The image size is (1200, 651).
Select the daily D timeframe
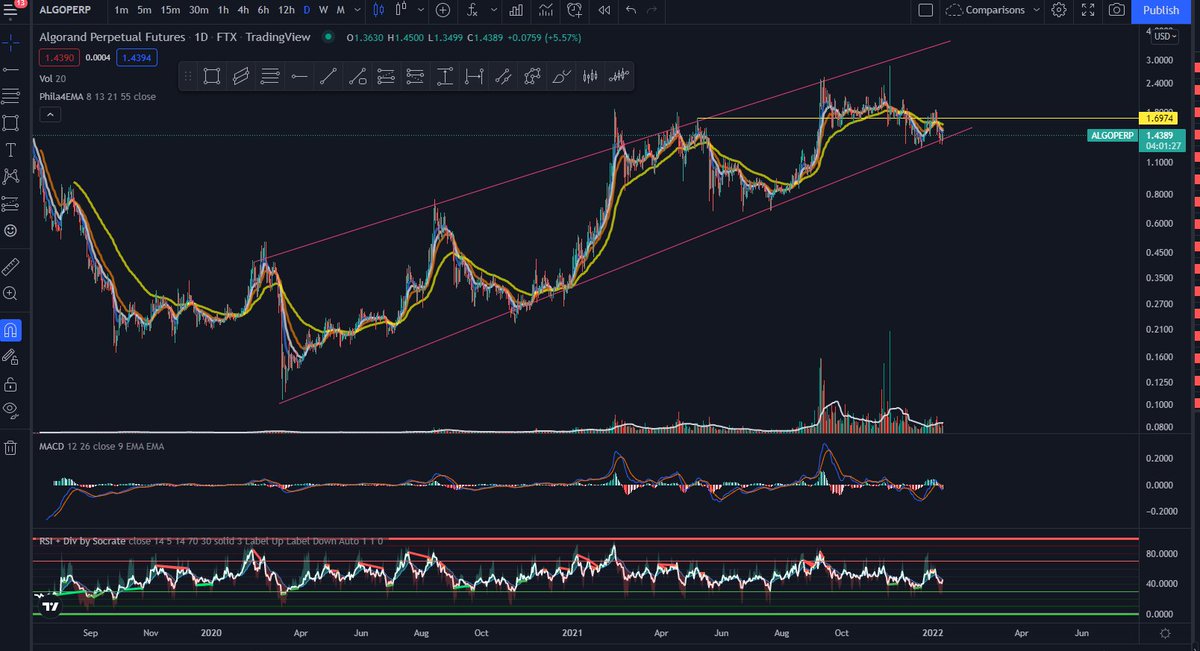[307, 10]
